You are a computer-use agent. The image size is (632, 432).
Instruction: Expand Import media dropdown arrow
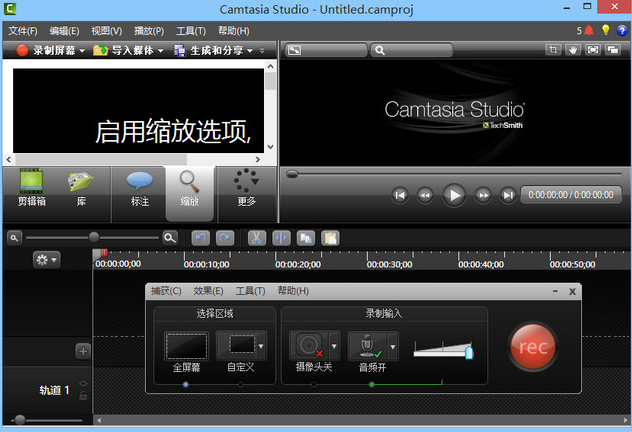[160, 51]
